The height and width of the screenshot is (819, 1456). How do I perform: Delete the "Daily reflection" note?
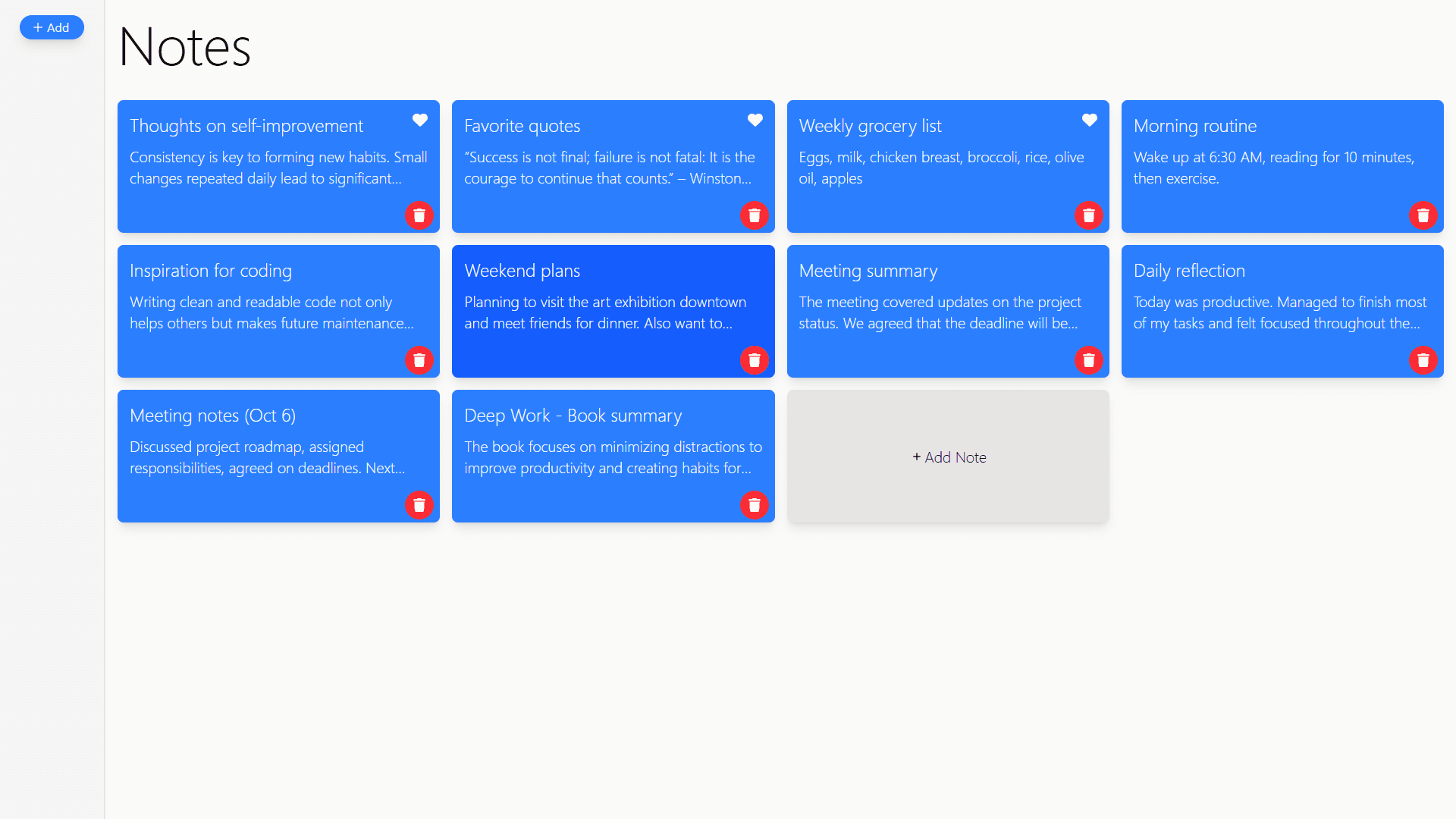[1423, 360]
